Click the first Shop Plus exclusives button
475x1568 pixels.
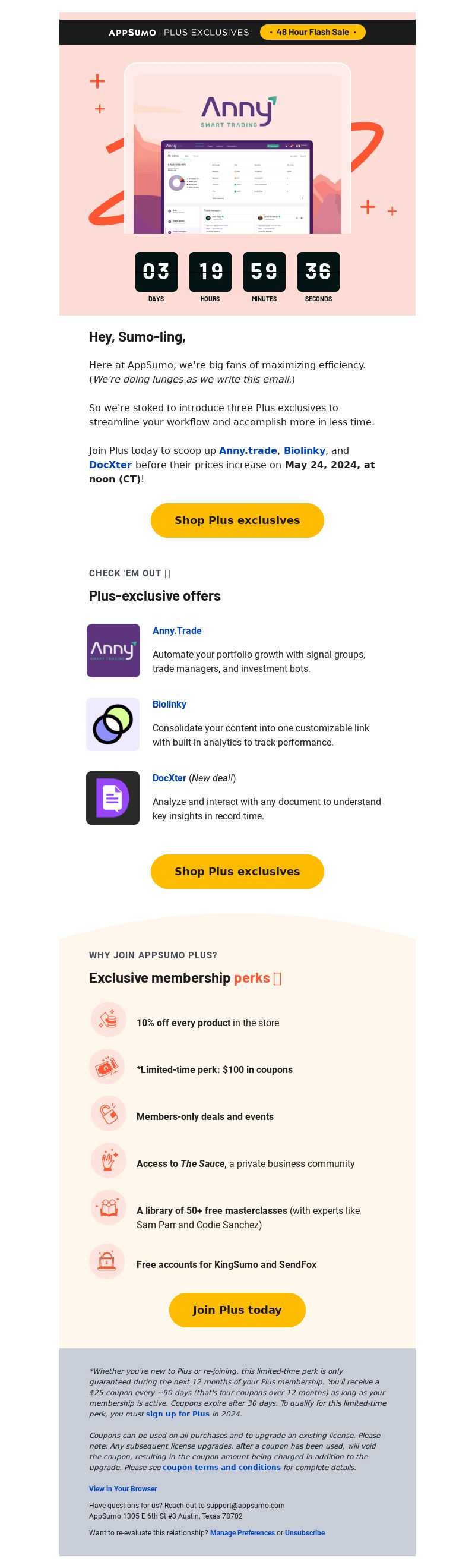point(237,520)
